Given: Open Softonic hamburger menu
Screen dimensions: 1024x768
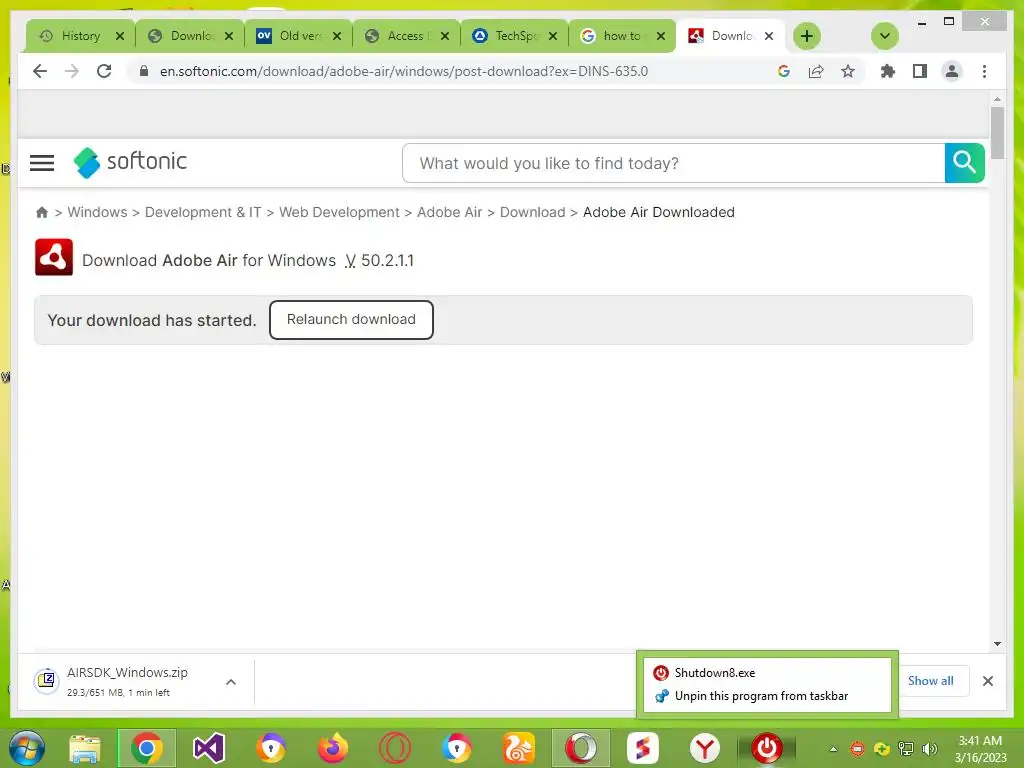Looking at the screenshot, I should click(x=42, y=163).
